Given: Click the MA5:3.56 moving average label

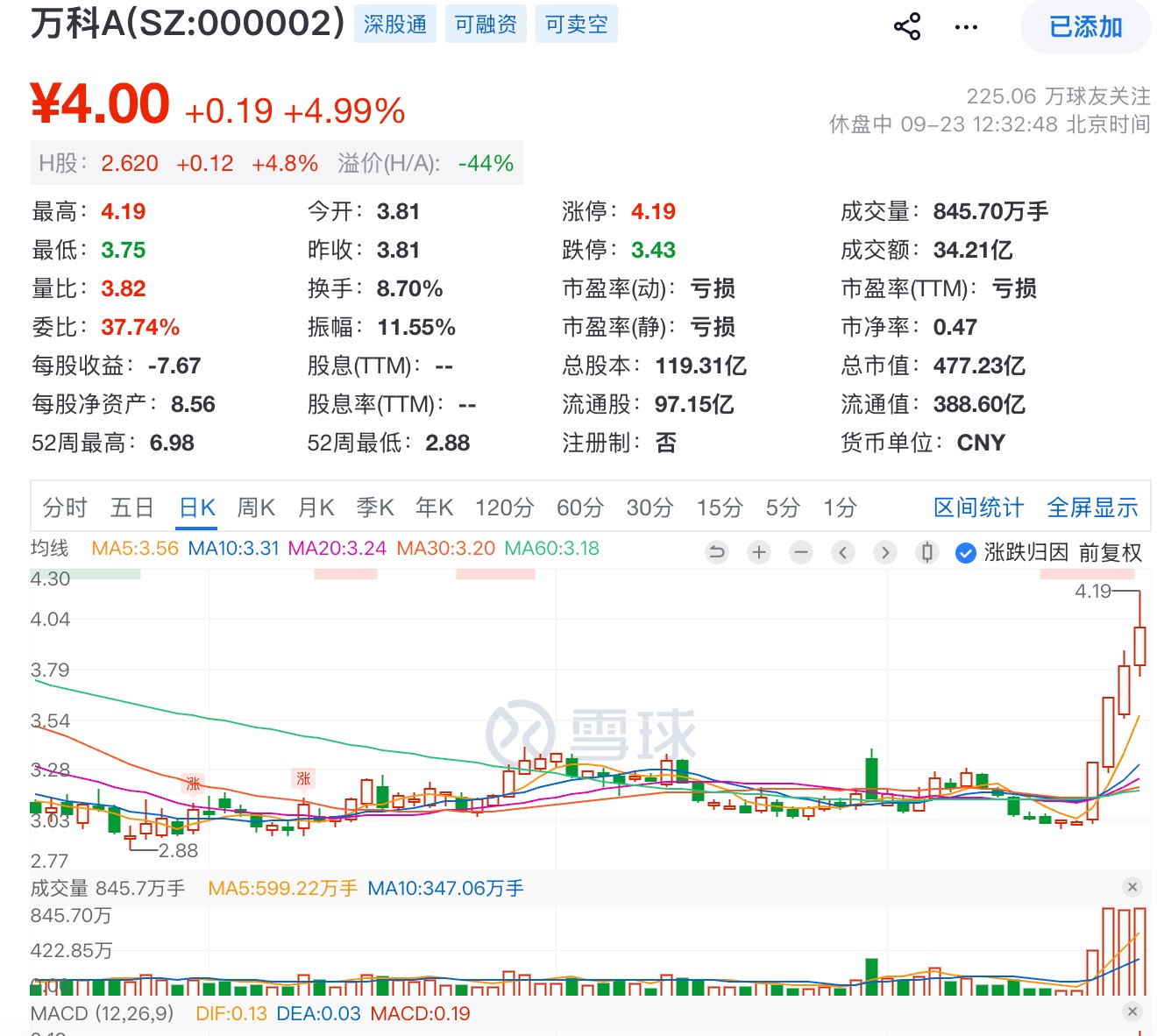Looking at the screenshot, I should coord(135,549).
